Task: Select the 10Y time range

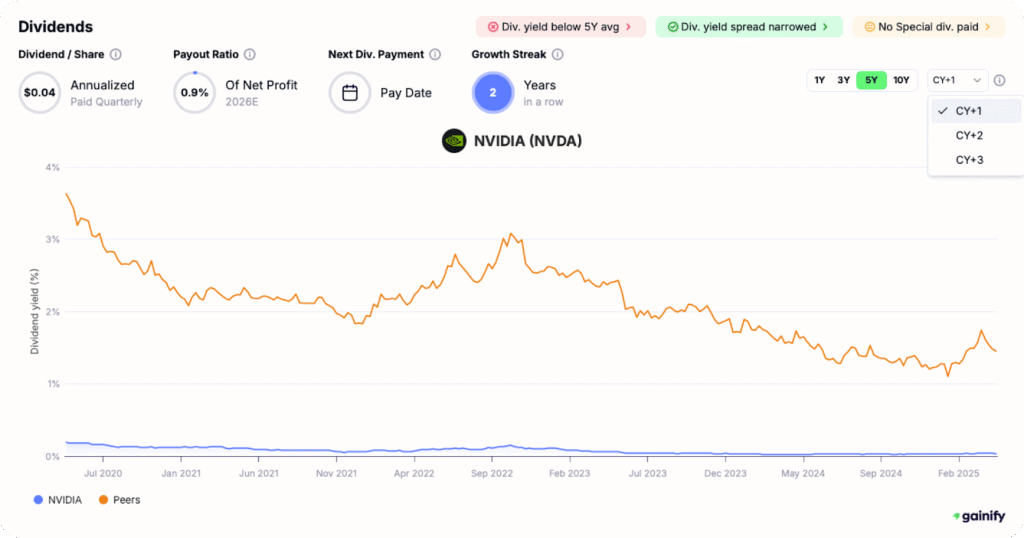Action: tap(901, 80)
